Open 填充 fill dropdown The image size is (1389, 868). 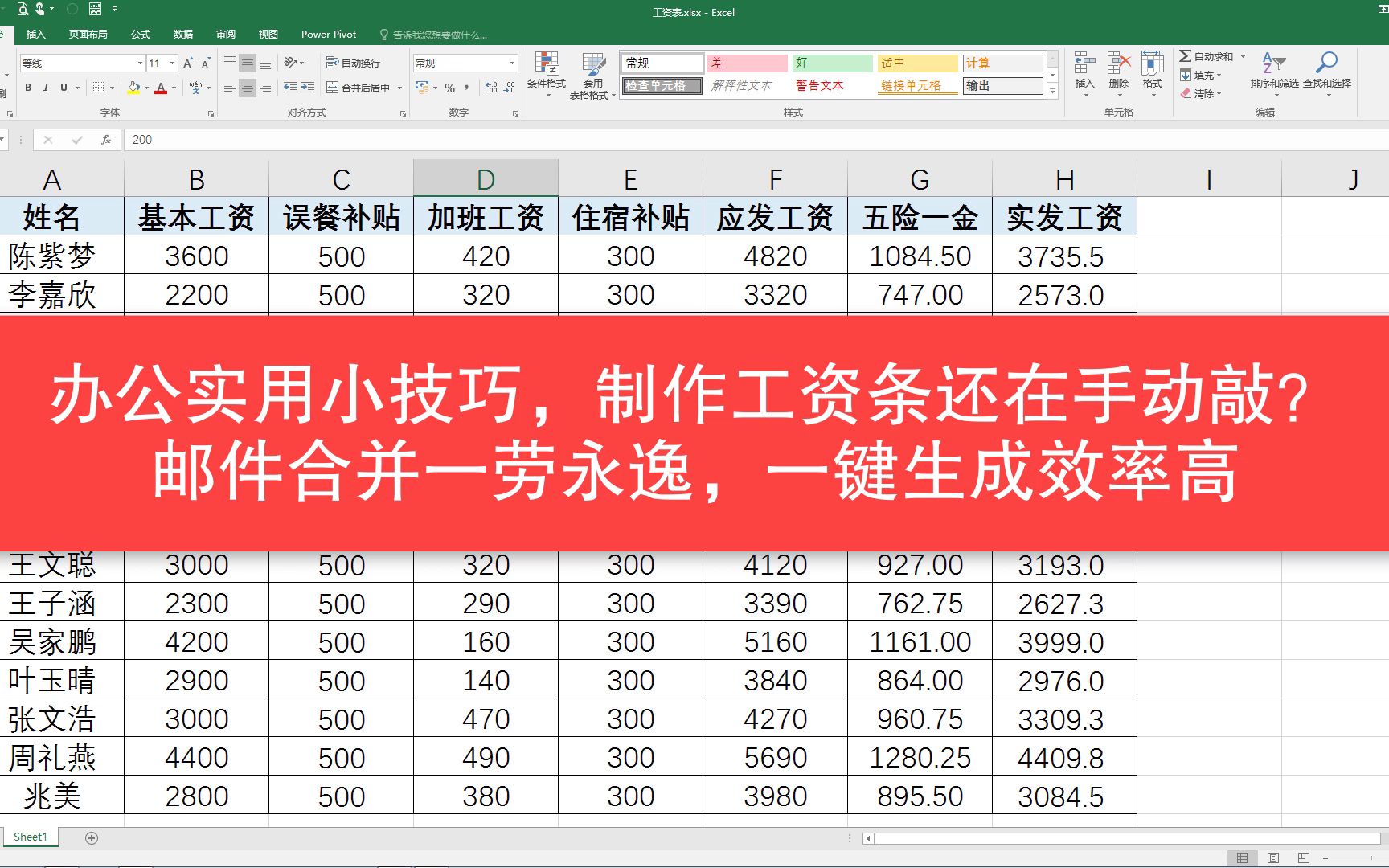click(x=1201, y=75)
